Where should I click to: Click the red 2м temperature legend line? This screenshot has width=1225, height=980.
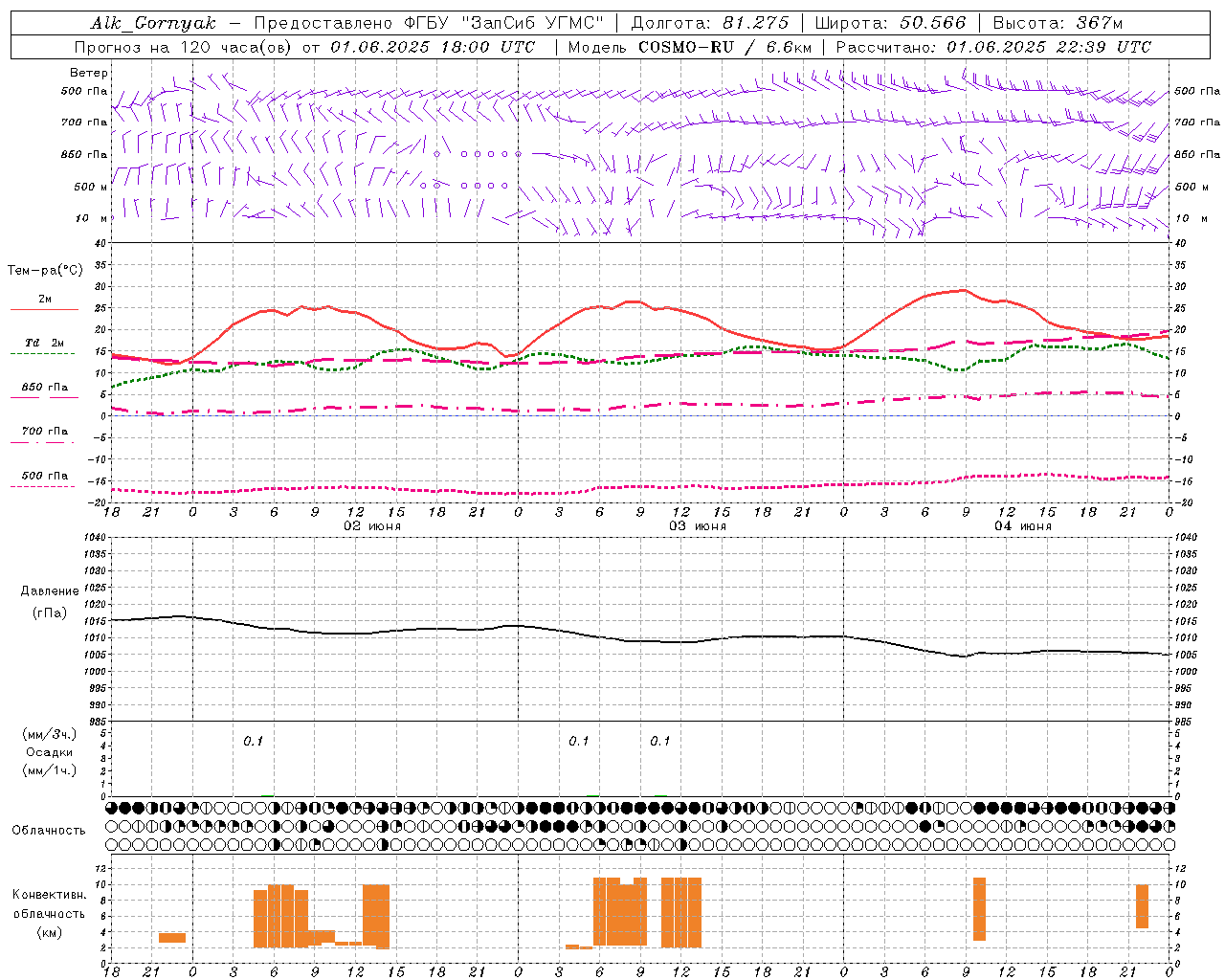point(44,310)
